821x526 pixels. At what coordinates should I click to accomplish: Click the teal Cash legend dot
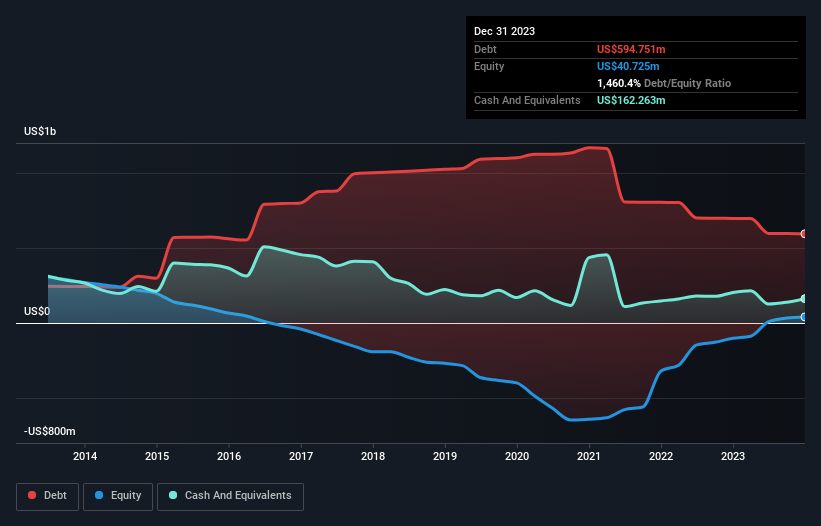coord(173,495)
